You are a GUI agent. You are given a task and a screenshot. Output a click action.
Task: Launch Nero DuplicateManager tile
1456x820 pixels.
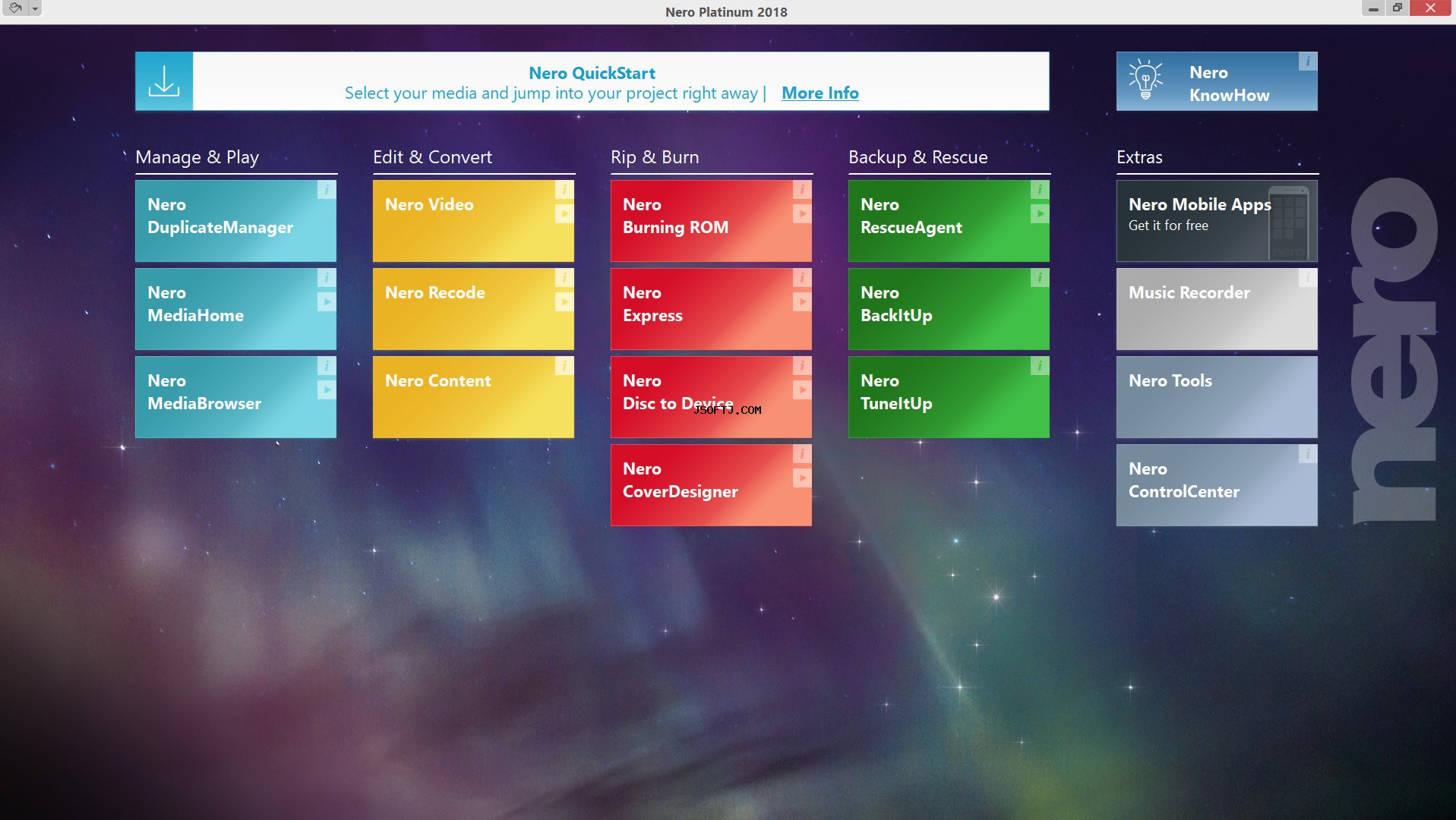235,221
